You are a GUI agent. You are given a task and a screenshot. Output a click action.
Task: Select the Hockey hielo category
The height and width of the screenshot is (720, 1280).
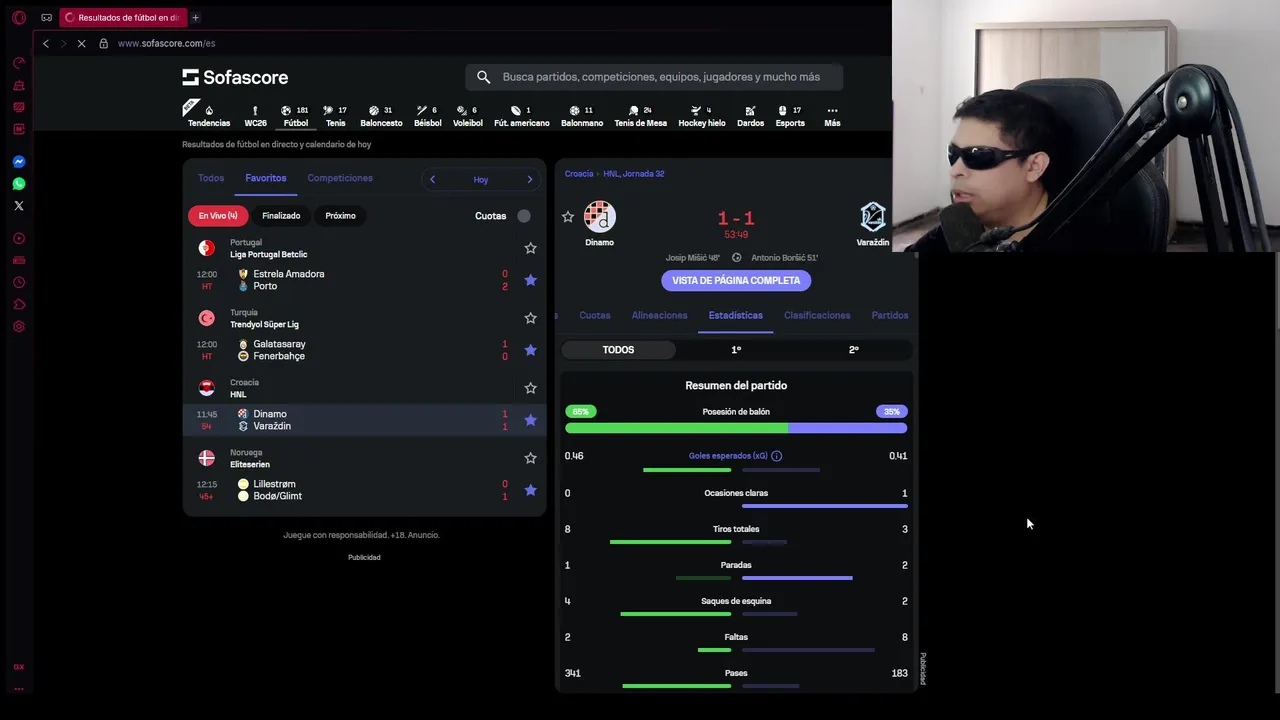(702, 116)
